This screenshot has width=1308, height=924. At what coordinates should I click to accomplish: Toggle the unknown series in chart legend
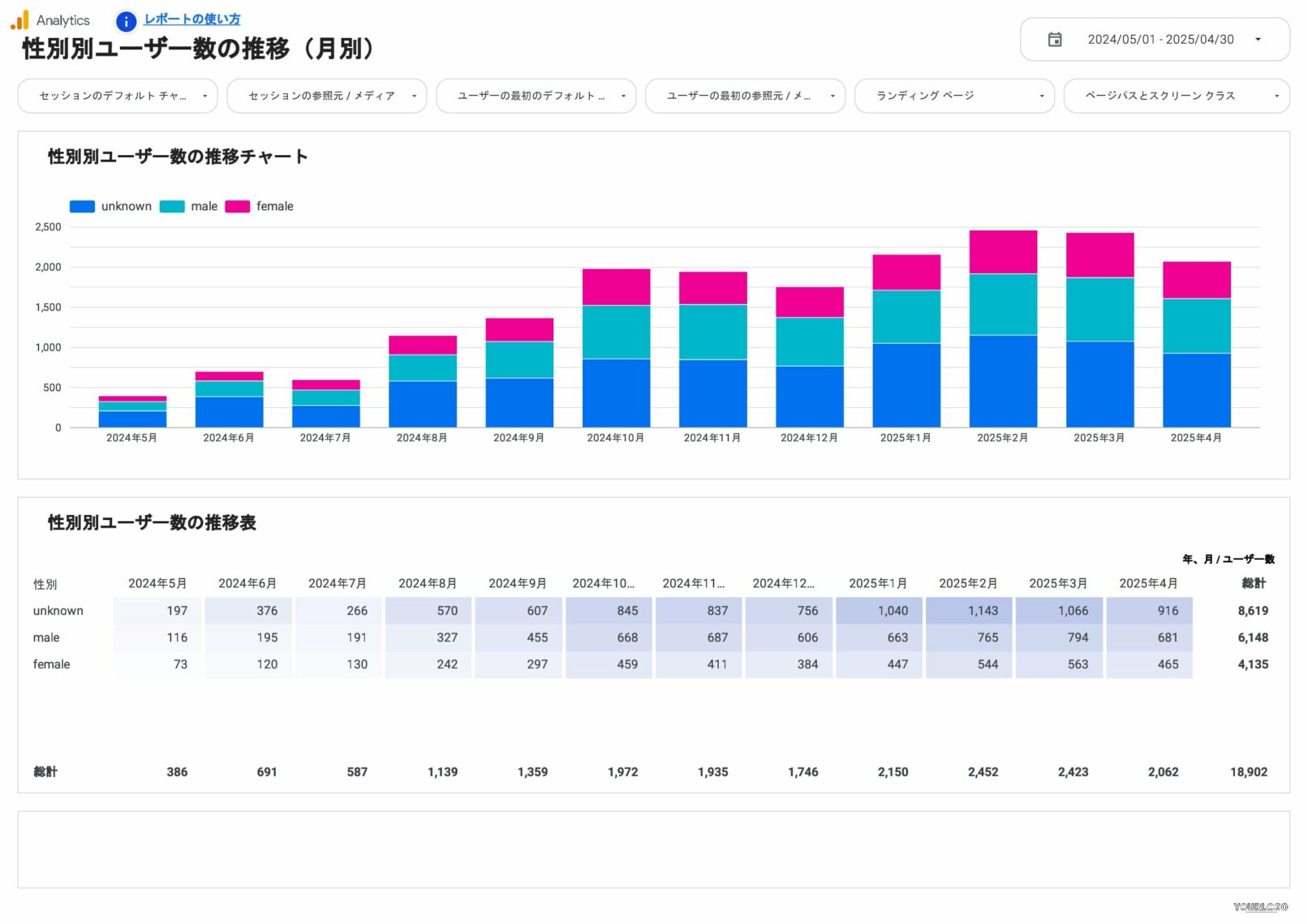83,207
